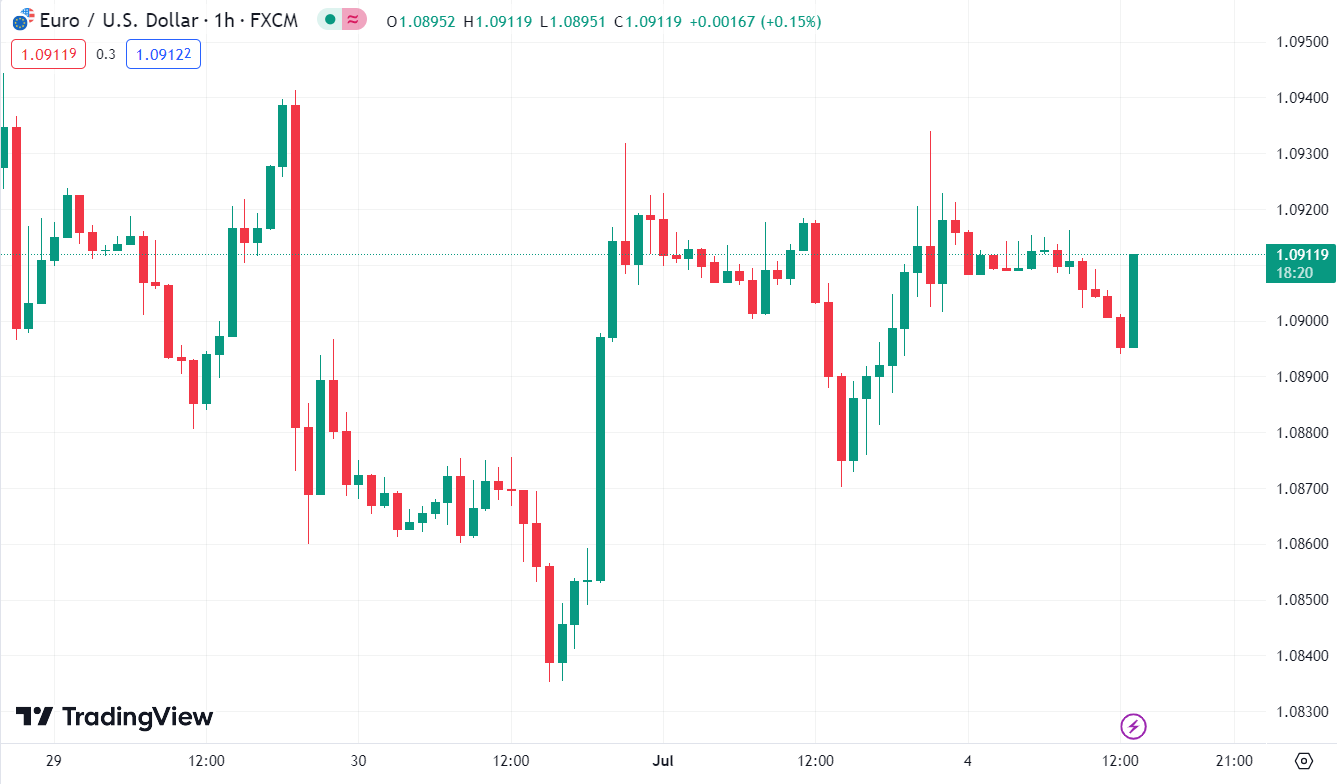Click the 1.09500 price scale label
Screen dimensions: 1337x784
tap(1302, 42)
